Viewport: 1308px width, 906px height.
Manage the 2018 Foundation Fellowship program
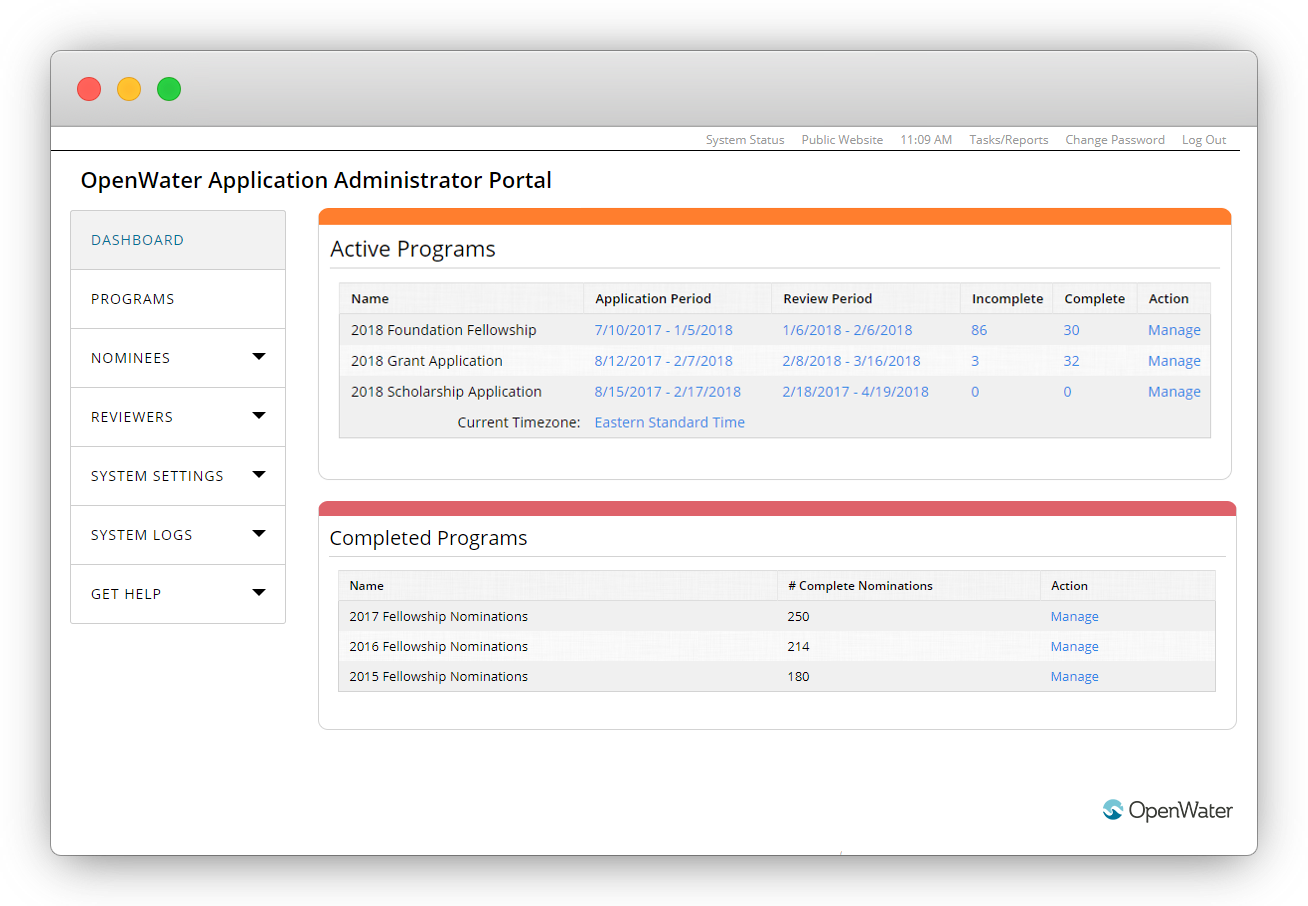tap(1174, 330)
